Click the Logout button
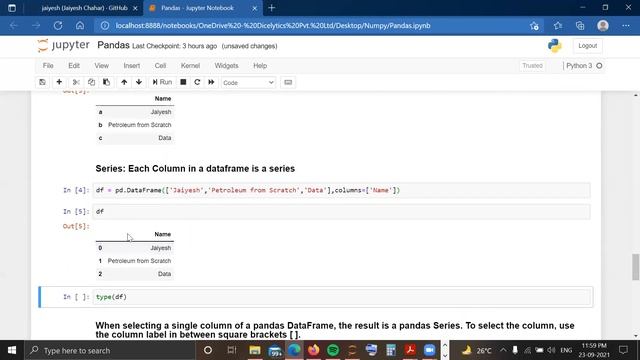640x360 pixels. [x=587, y=46]
